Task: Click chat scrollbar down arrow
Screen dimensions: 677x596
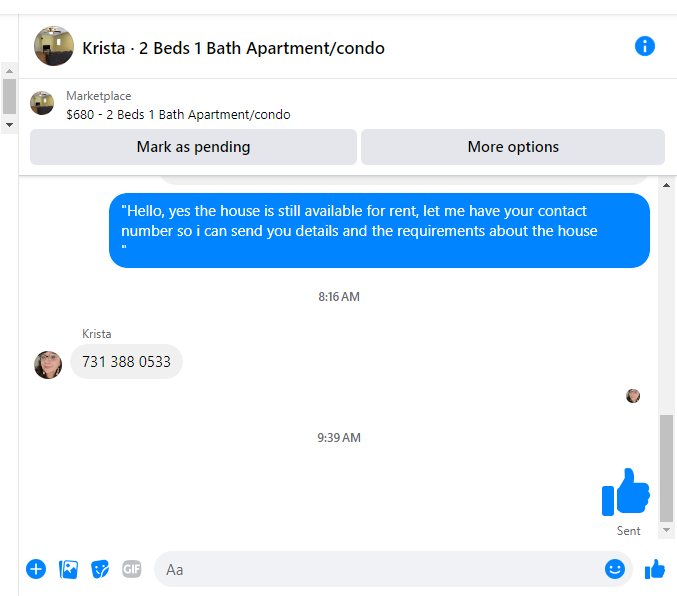Action: (666, 530)
